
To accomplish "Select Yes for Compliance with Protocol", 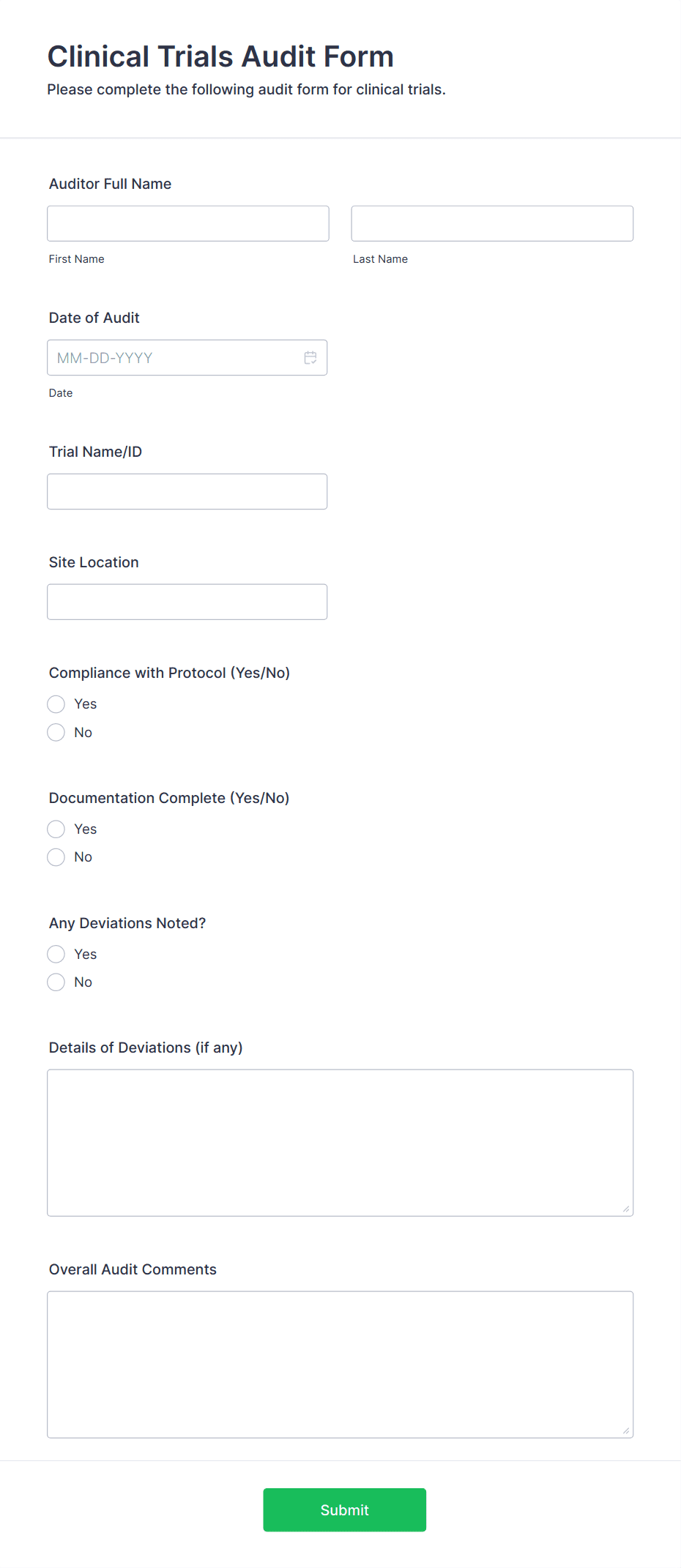I will click(56, 703).
